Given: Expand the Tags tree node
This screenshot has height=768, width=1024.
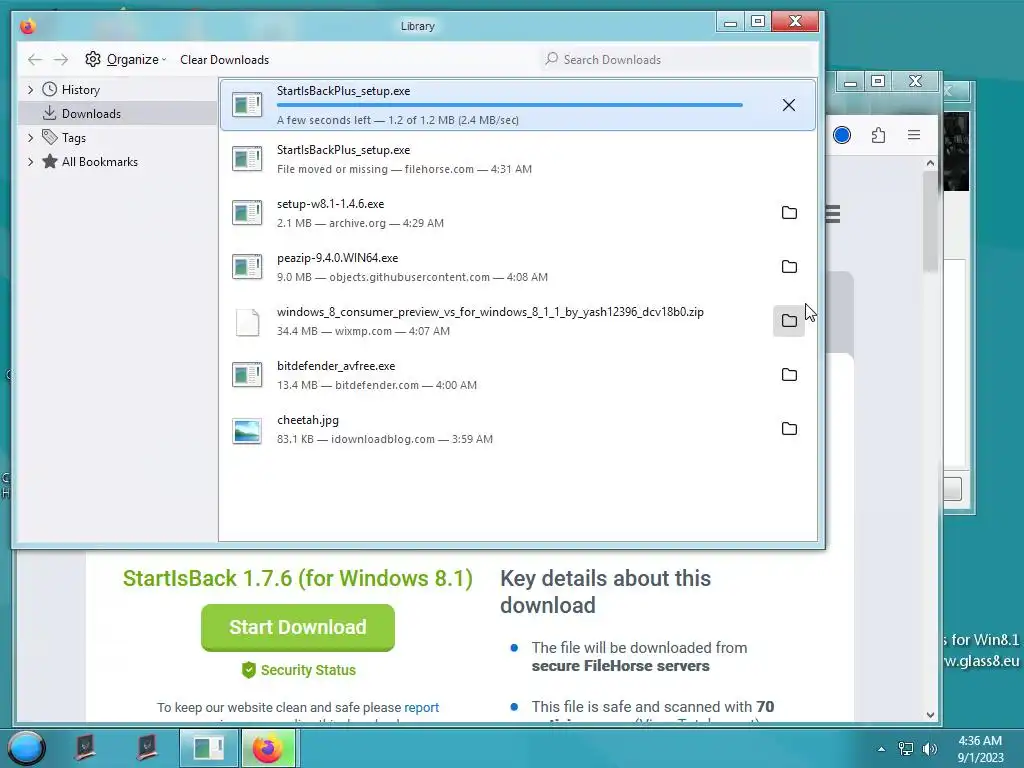Looking at the screenshot, I should (30, 138).
